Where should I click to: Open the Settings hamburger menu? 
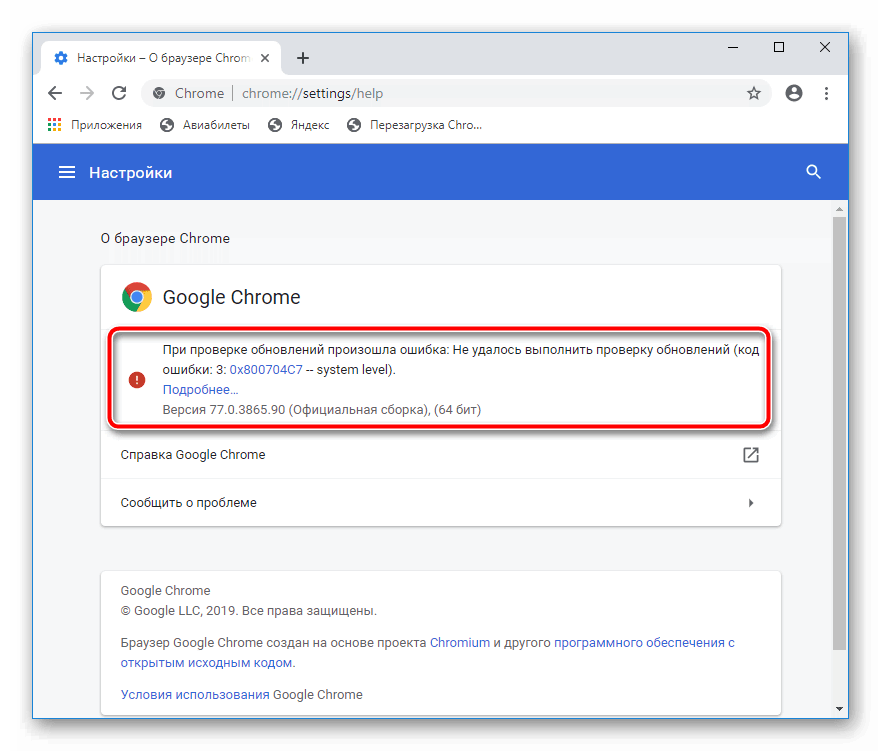67,173
